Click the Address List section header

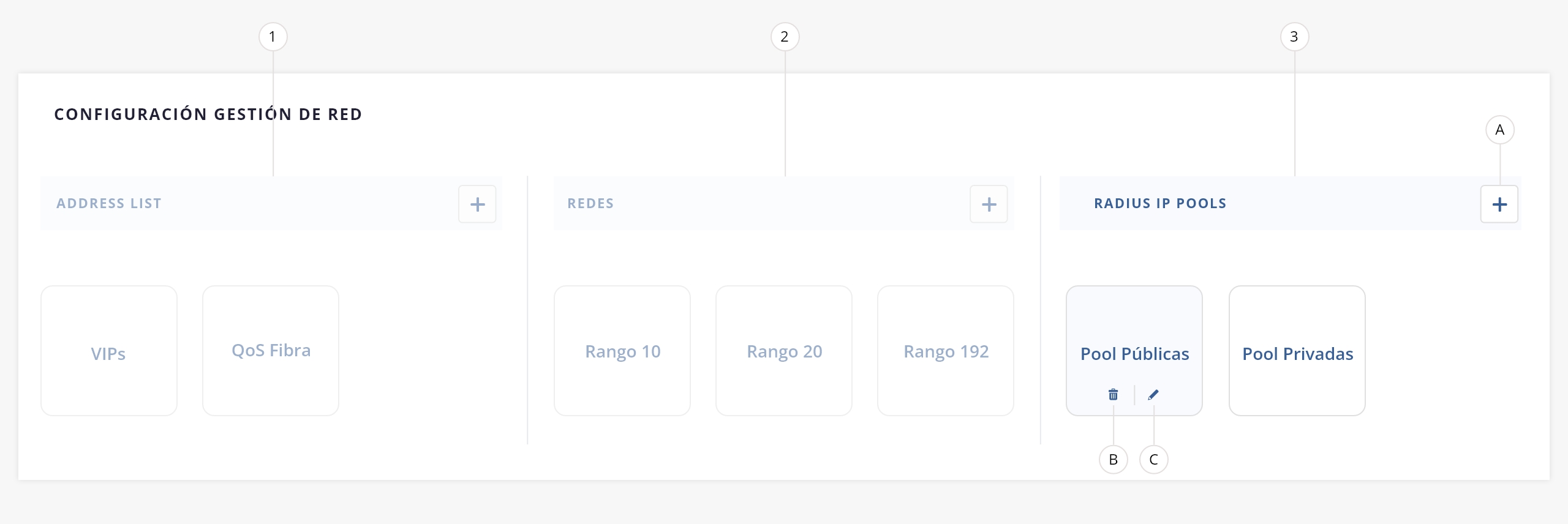point(109,204)
